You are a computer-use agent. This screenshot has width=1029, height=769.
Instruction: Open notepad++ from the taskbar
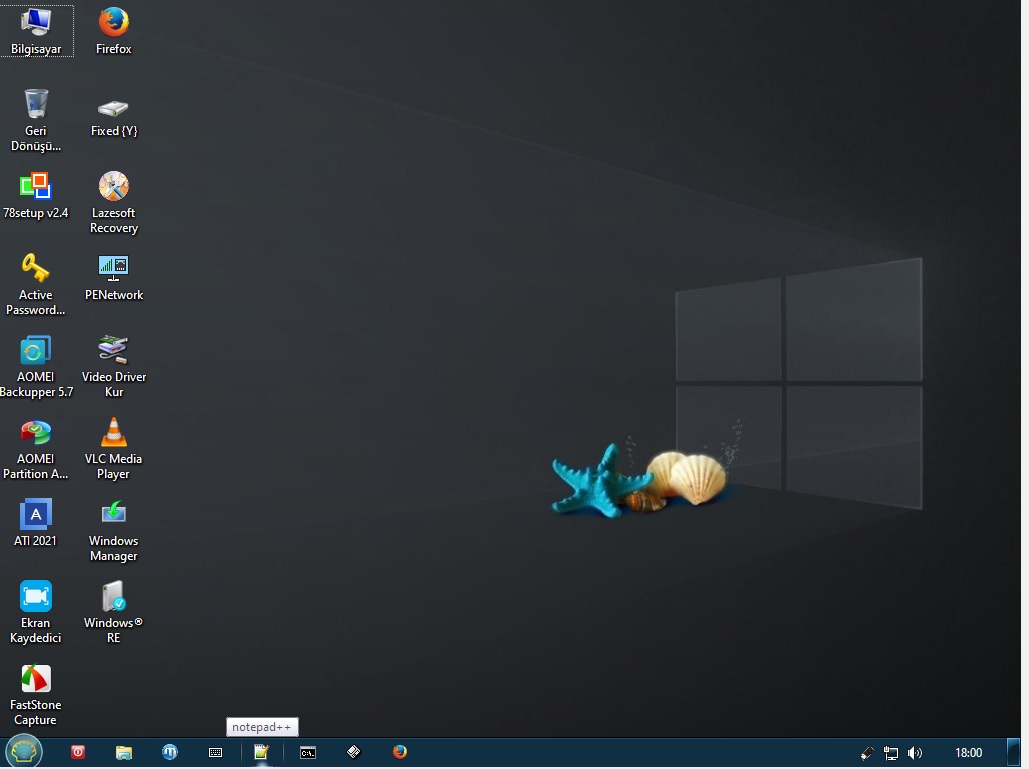(x=262, y=752)
